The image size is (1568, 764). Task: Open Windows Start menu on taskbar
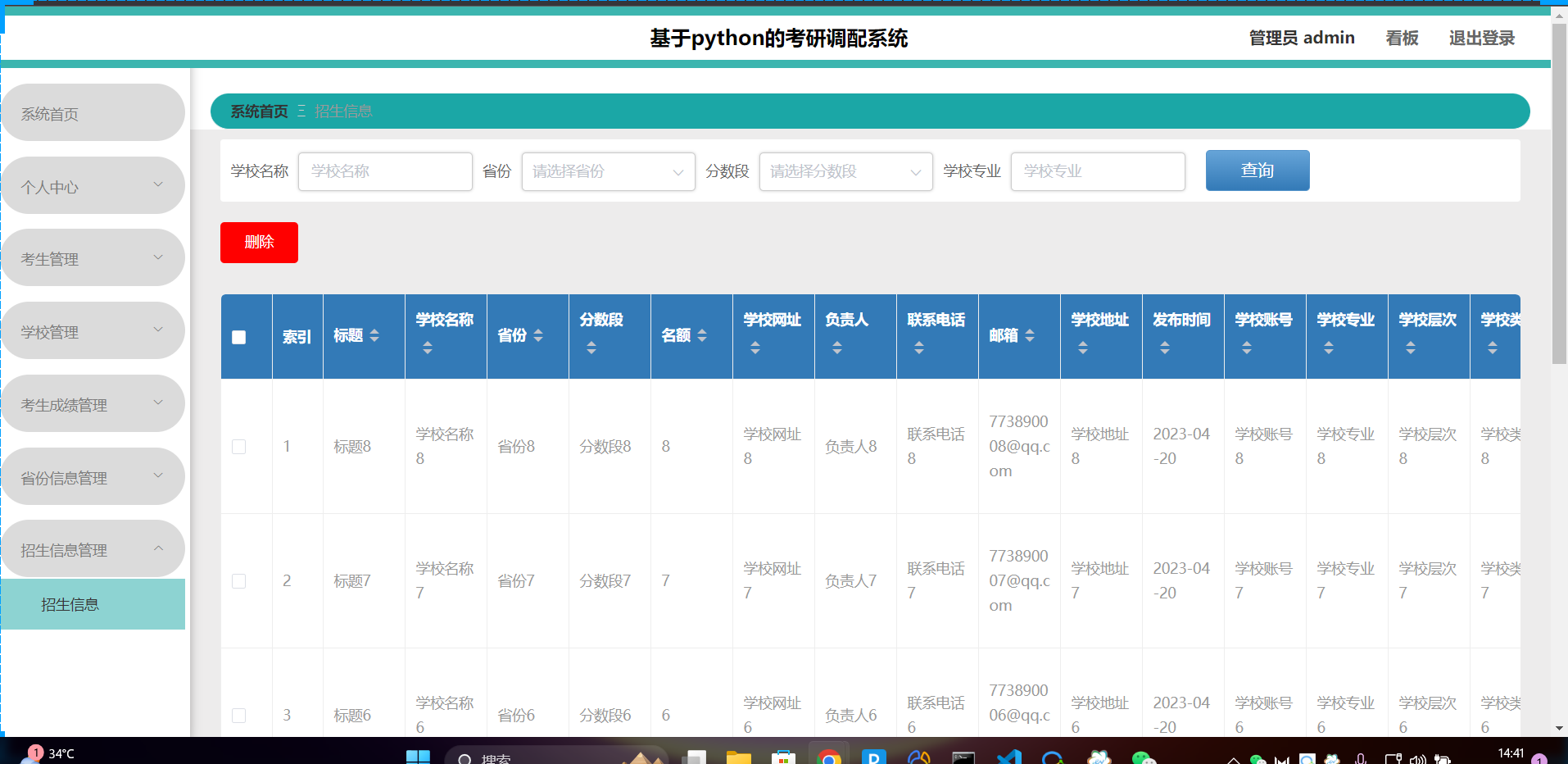pos(418,757)
